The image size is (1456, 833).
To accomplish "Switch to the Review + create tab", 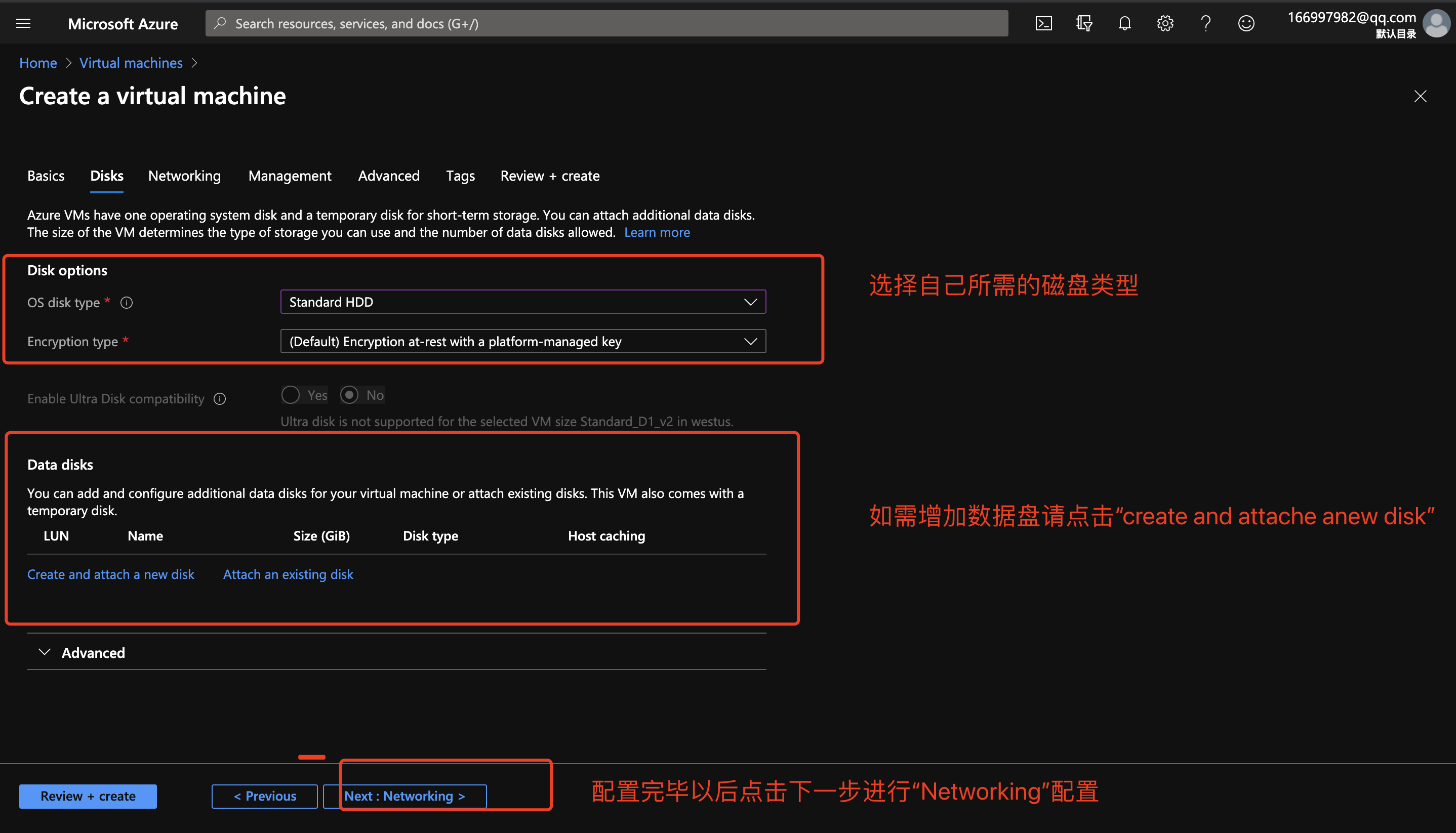I will (x=550, y=176).
